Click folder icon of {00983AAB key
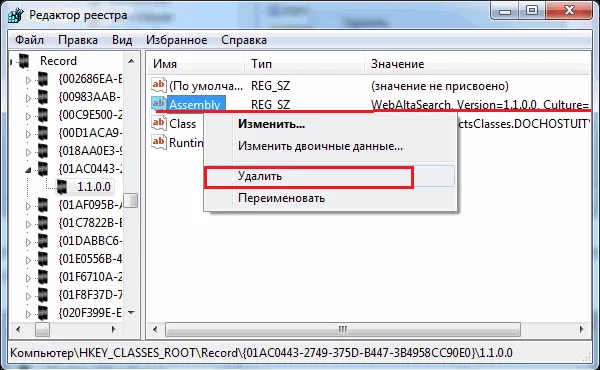Screen dimensions: 600x370 pyautogui.click(x=43, y=97)
